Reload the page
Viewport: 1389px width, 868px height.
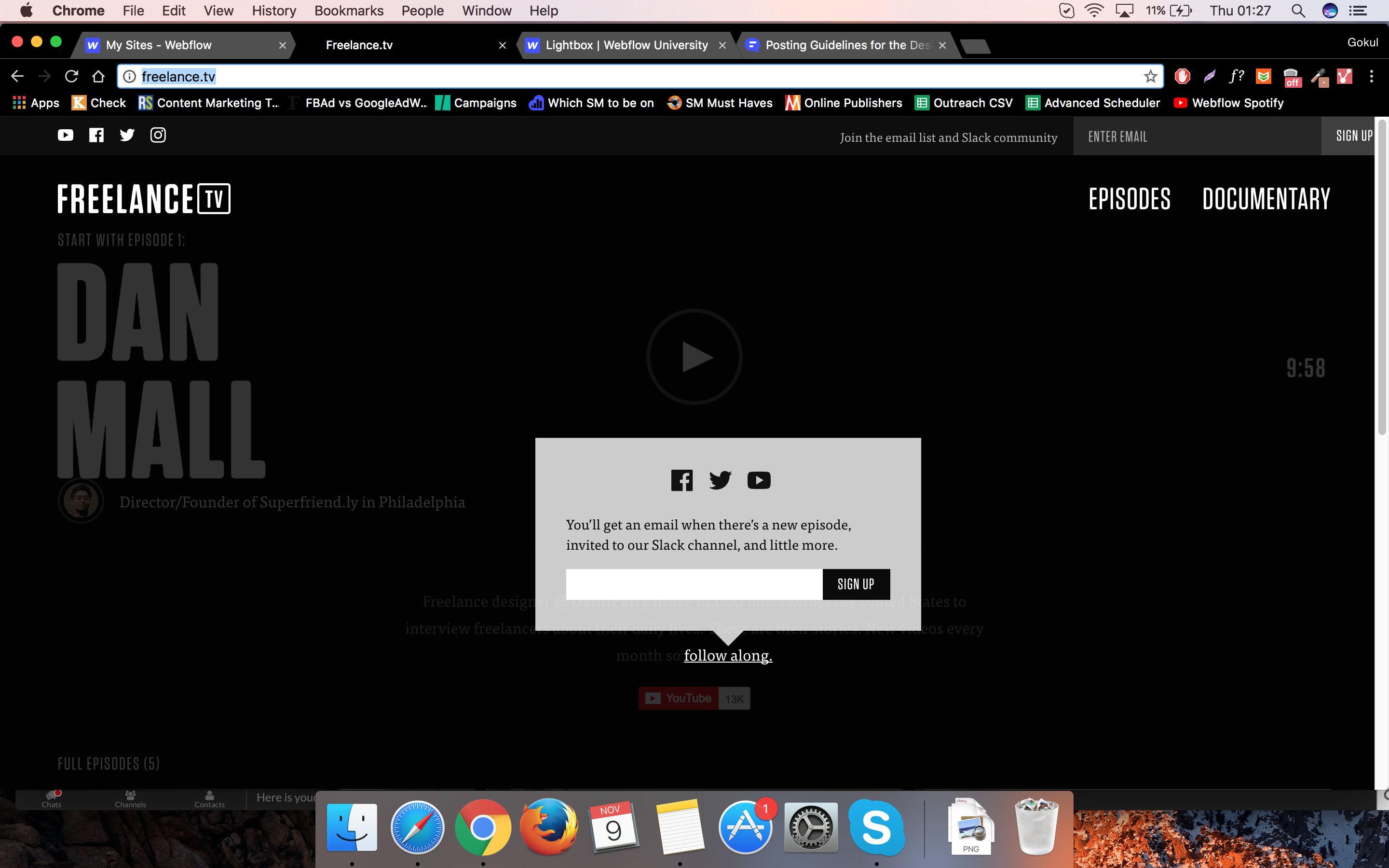tap(71, 76)
